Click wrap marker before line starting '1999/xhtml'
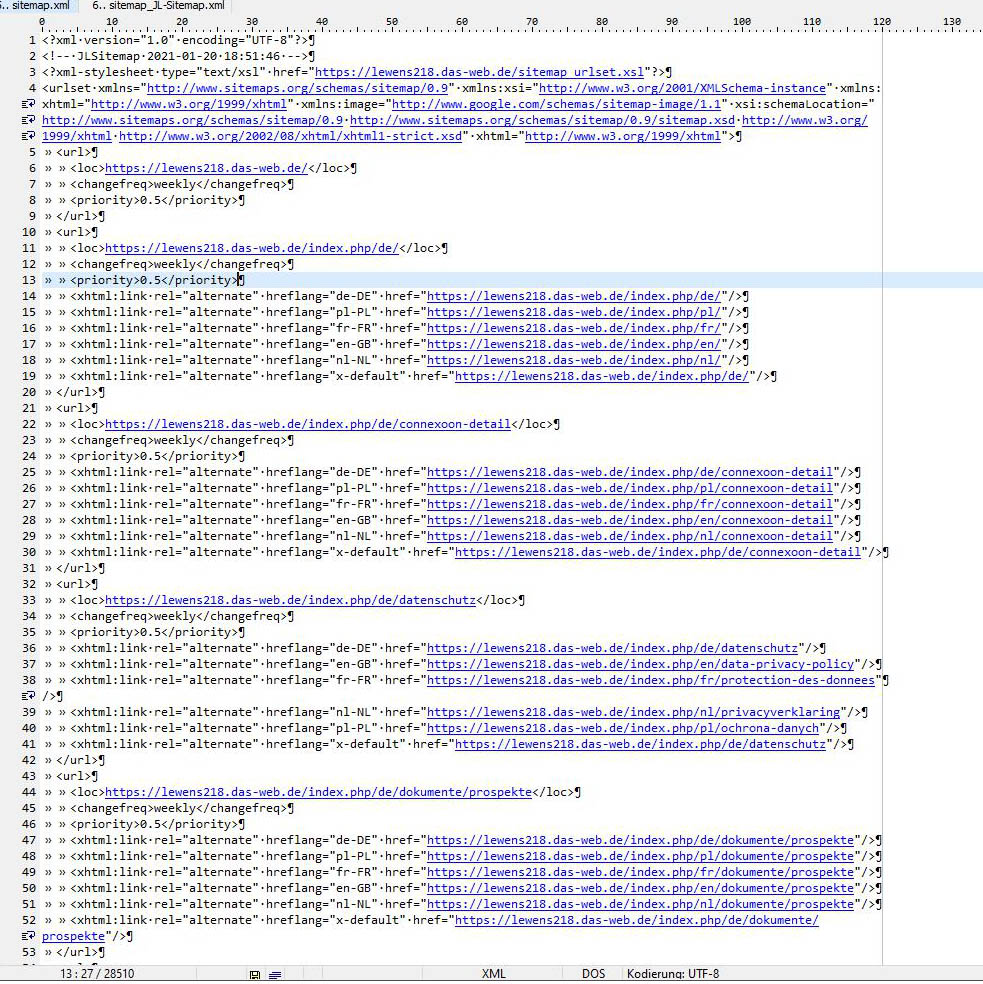Screen dimensions: 983x984 pyautogui.click(x=28, y=136)
